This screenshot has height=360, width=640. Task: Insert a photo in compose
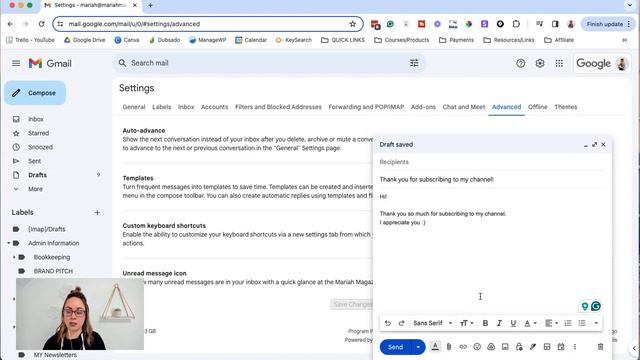(x=505, y=347)
